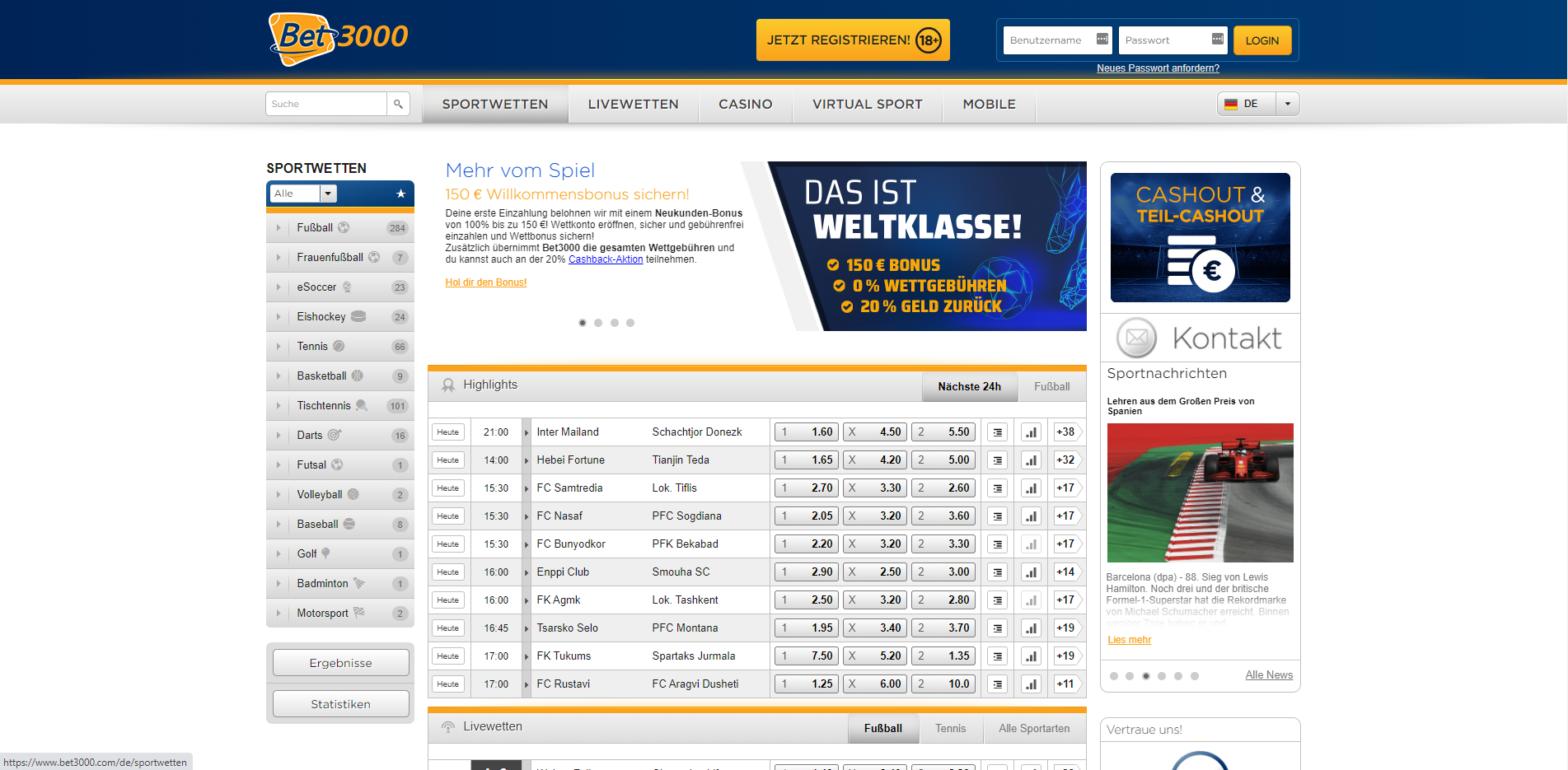Switch Highlights to Nächste 24h tab

pyautogui.click(x=970, y=386)
